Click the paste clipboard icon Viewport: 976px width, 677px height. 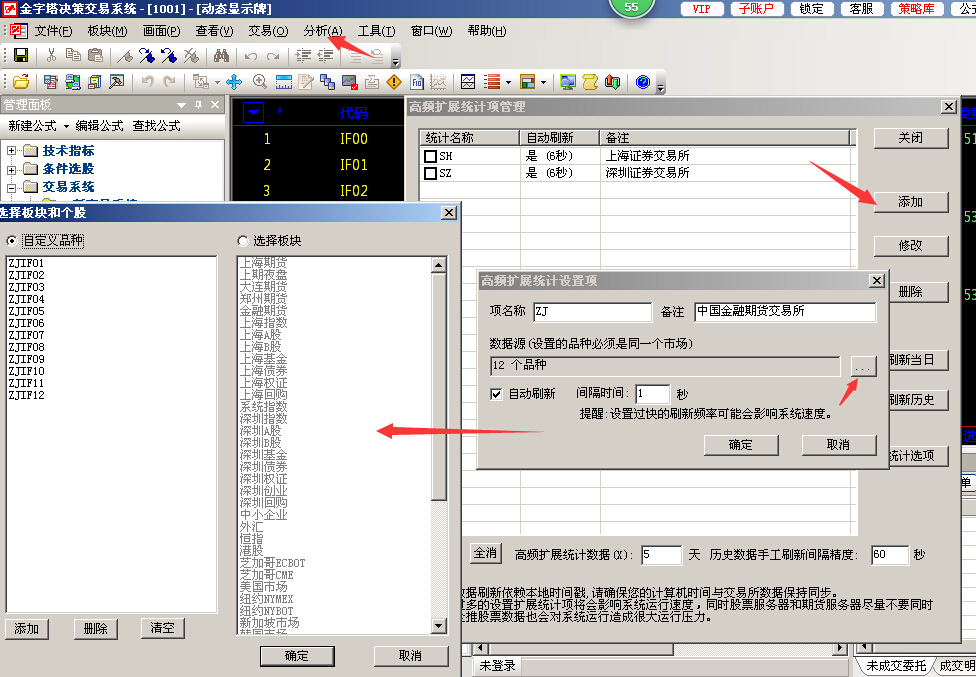[97, 56]
